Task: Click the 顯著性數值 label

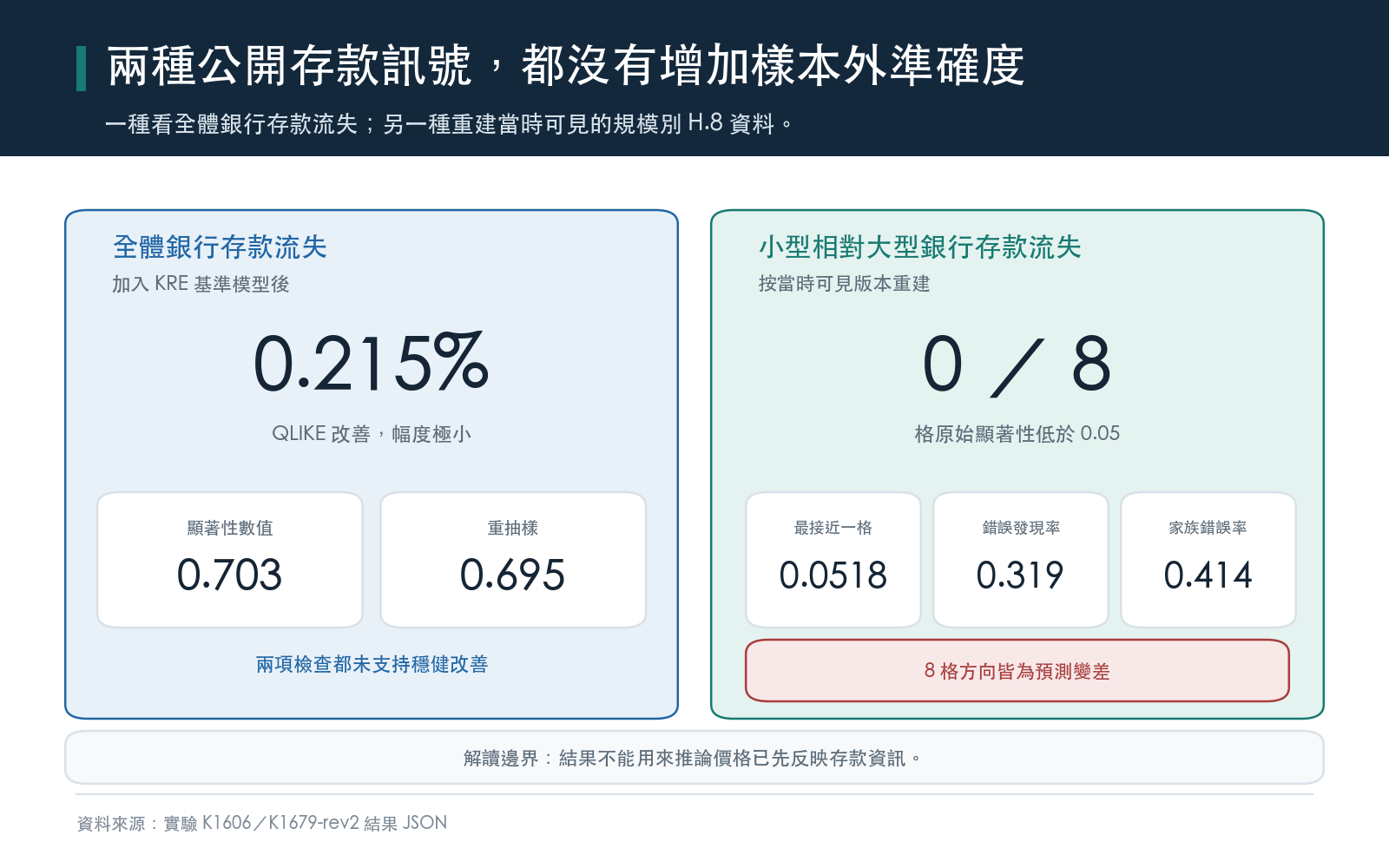Action: tap(230, 528)
